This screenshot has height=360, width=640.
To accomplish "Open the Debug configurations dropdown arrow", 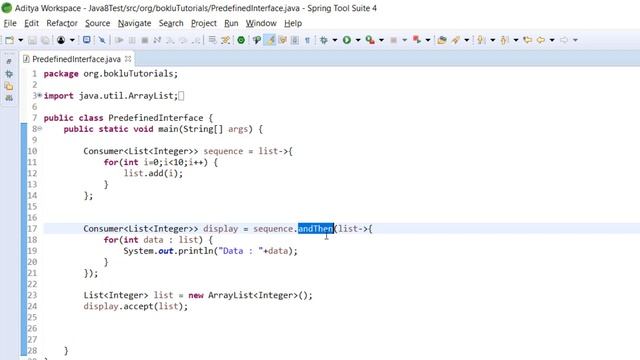I will tap(335, 40).
